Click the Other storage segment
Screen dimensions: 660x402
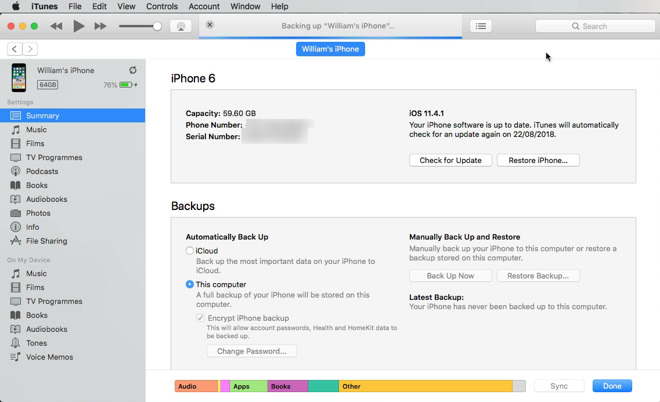tap(426, 386)
